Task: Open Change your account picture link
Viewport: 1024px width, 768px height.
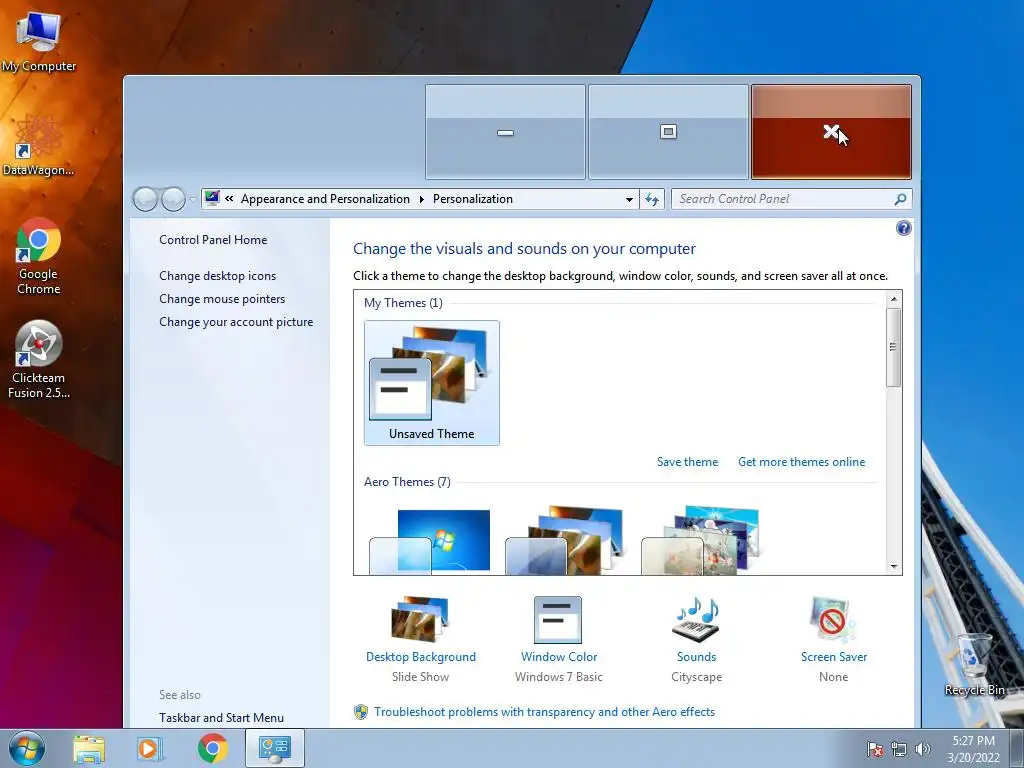Action: pyautogui.click(x=236, y=322)
